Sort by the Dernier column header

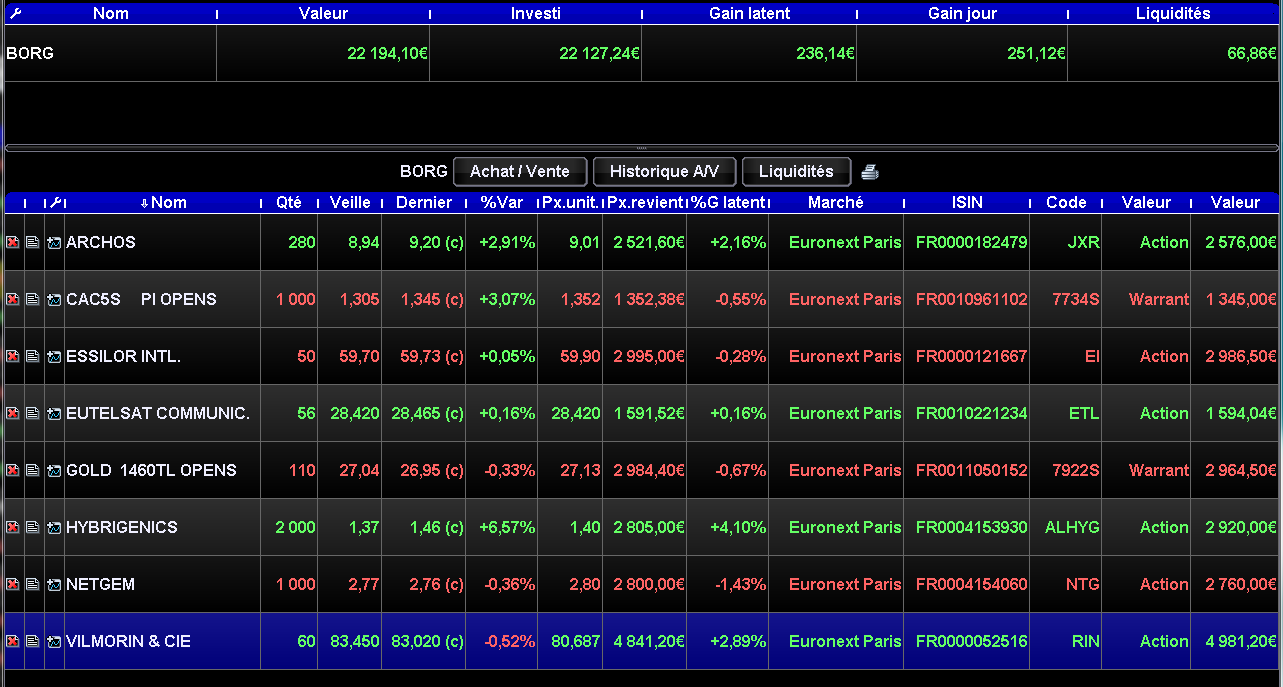(424, 203)
